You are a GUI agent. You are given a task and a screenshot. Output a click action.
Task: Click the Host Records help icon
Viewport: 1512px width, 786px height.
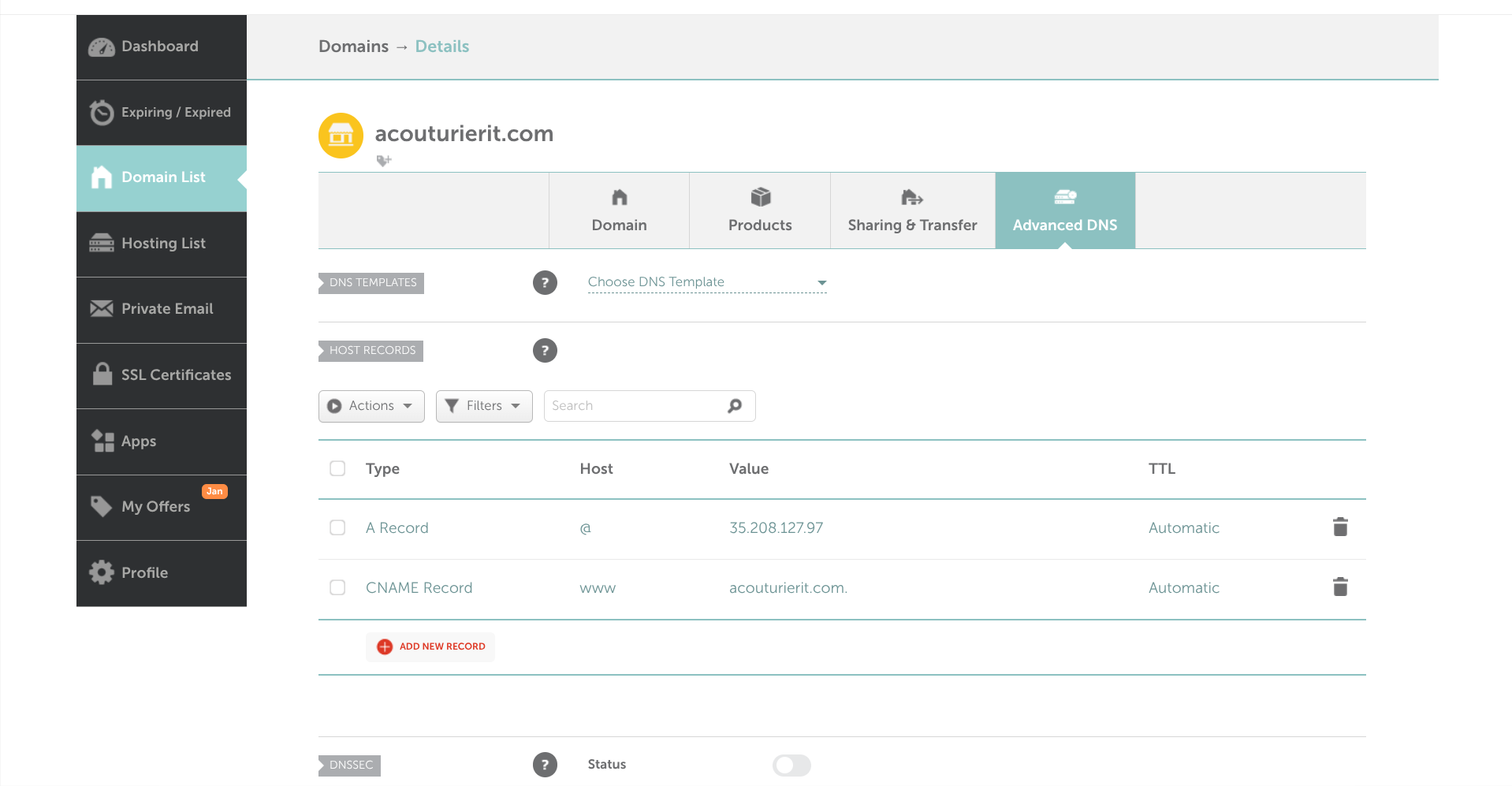[x=545, y=350]
